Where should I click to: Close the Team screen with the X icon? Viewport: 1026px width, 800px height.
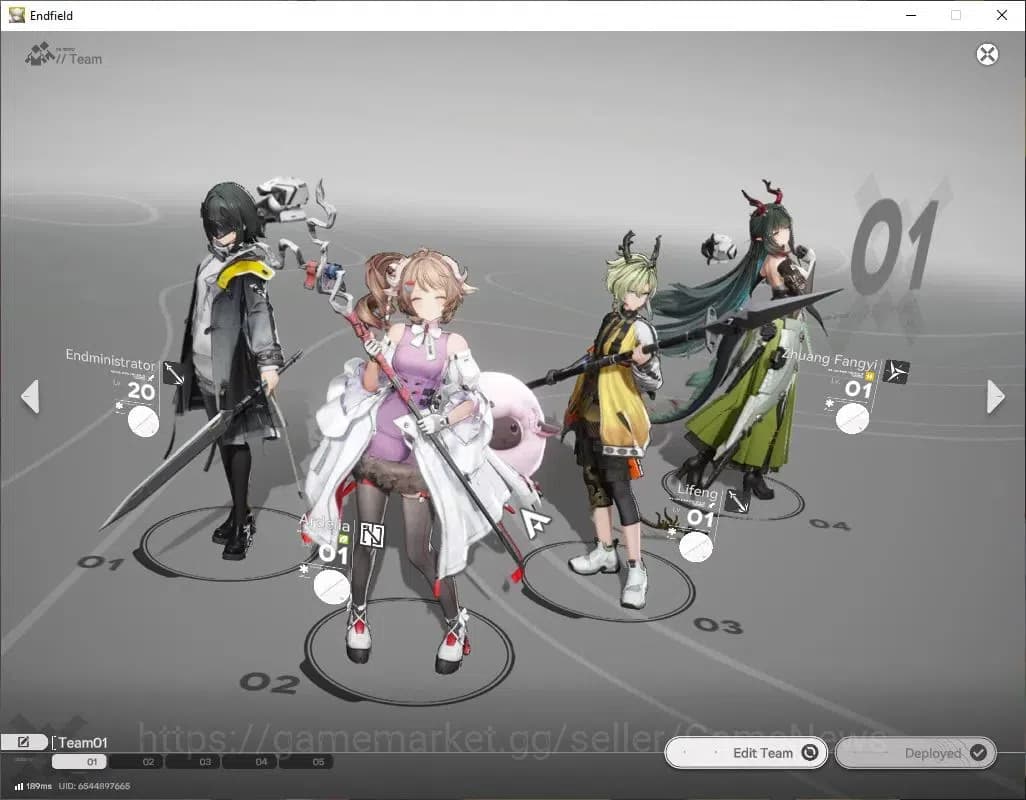(x=987, y=54)
